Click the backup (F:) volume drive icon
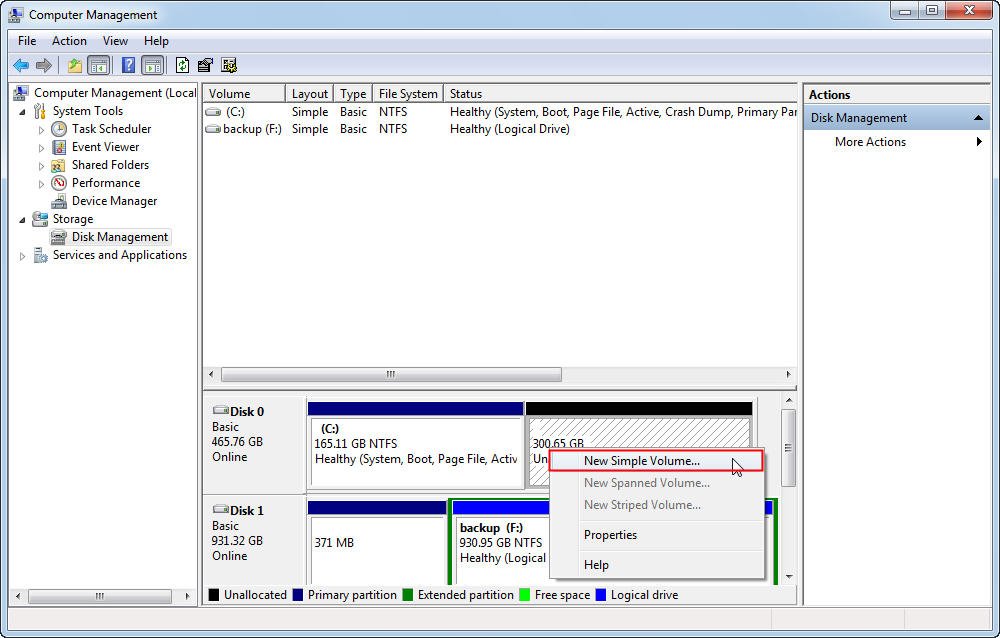Screen dimensions: 1000x638 tap(213, 129)
